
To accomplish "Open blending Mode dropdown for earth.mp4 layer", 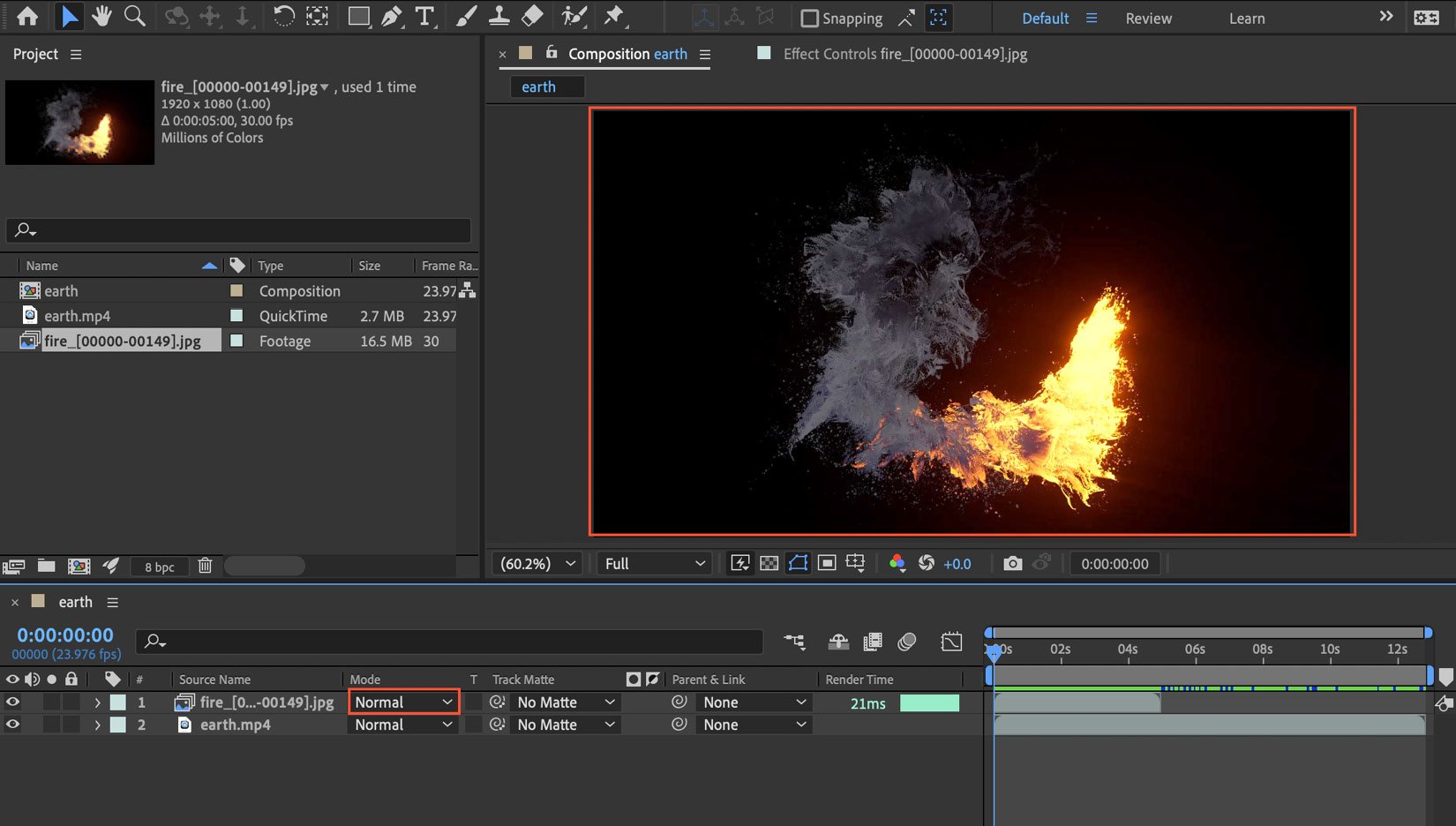I will click(x=403, y=725).
